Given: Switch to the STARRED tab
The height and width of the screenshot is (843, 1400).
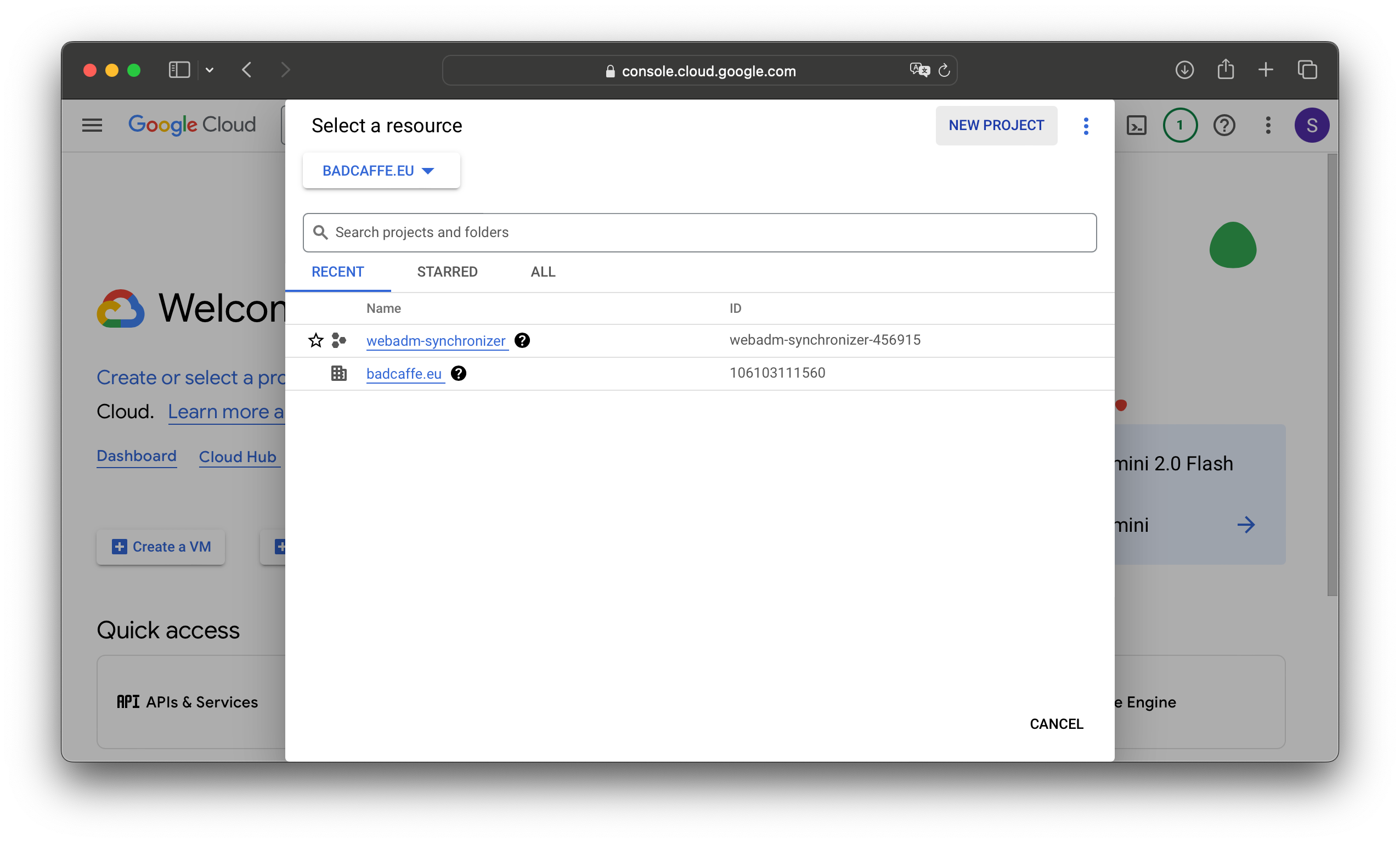Looking at the screenshot, I should tap(447, 272).
